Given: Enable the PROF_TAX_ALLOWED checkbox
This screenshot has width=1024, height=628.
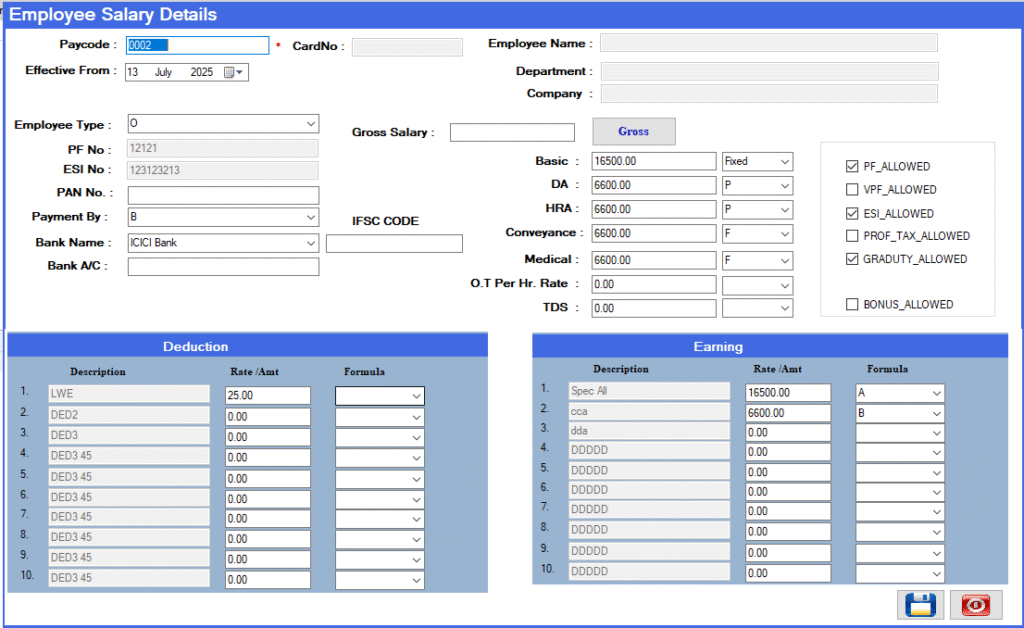Looking at the screenshot, I should pyautogui.click(x=852, y=236).
